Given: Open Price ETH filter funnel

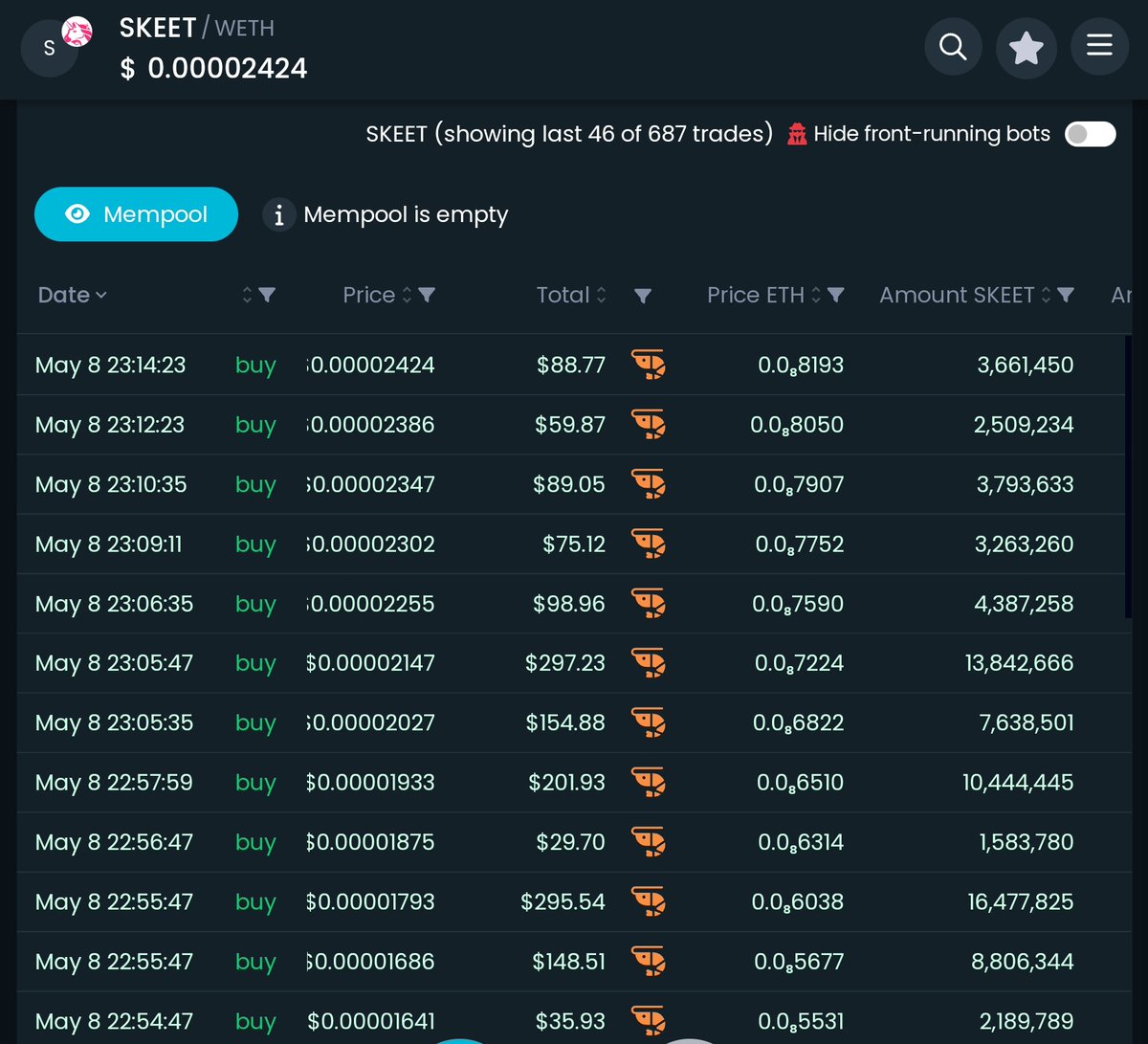Looking at the screenshot, I should 835,296.
